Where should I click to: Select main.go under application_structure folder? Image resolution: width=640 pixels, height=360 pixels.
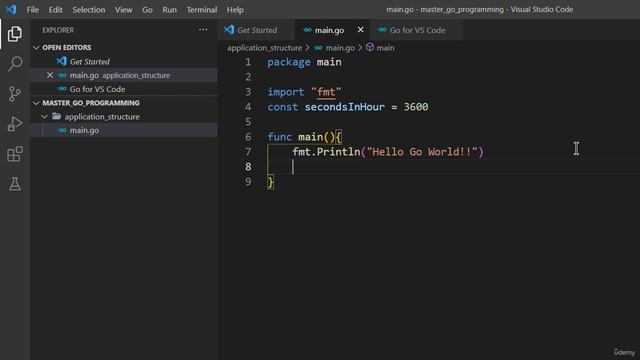pyautogui.click(x=124, y=130)
